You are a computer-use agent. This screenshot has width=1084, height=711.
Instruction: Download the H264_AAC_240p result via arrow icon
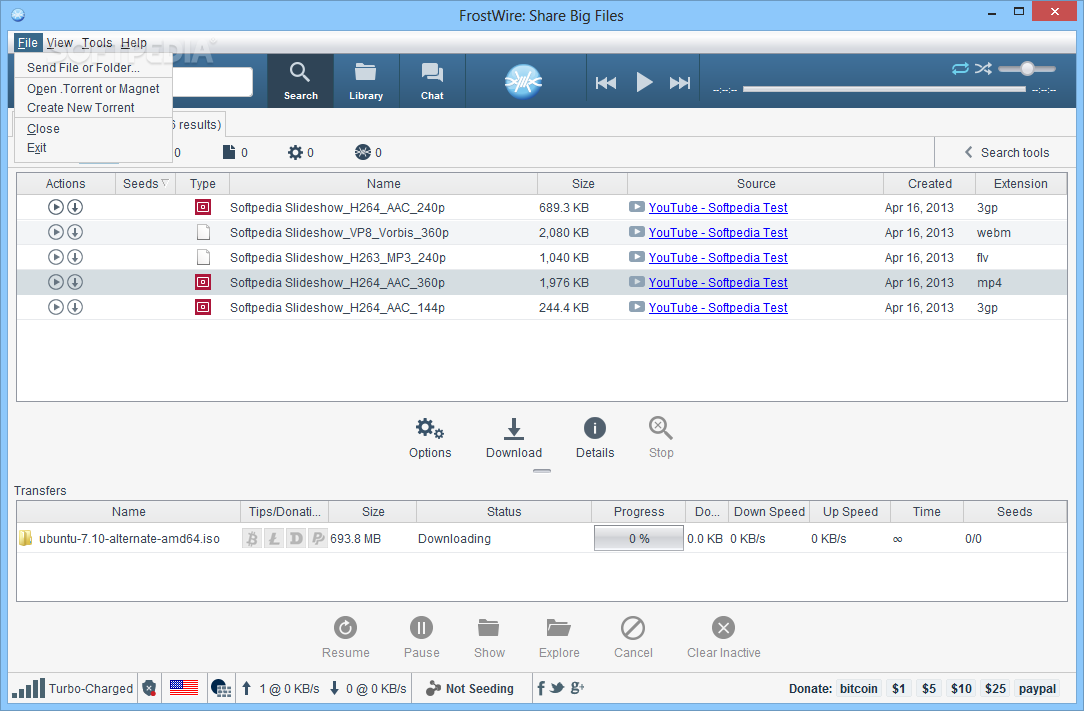pyautogui.click(x=75, y=207)
